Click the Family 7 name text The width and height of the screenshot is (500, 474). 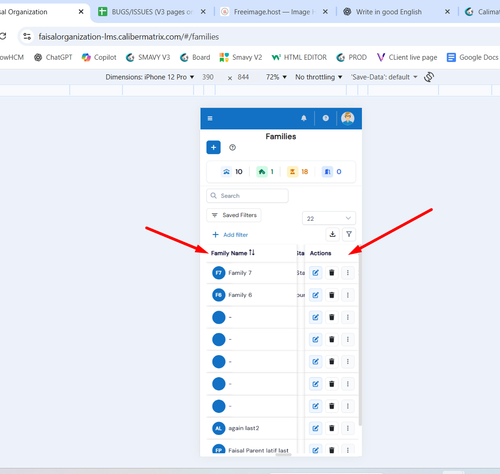tap(240, 273)
